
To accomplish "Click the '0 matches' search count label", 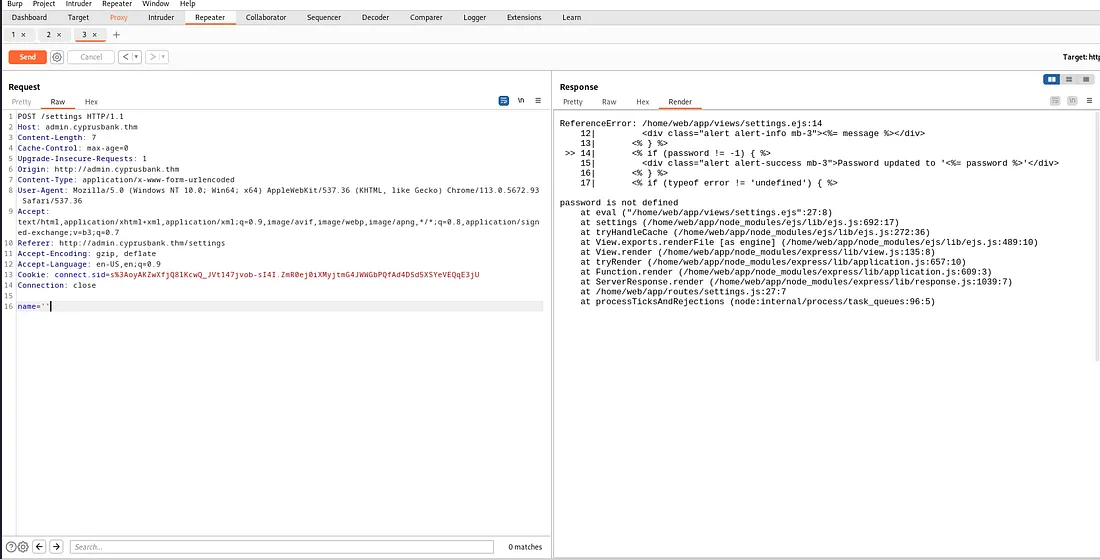I will pyautogui.click(x=525, y=547).
